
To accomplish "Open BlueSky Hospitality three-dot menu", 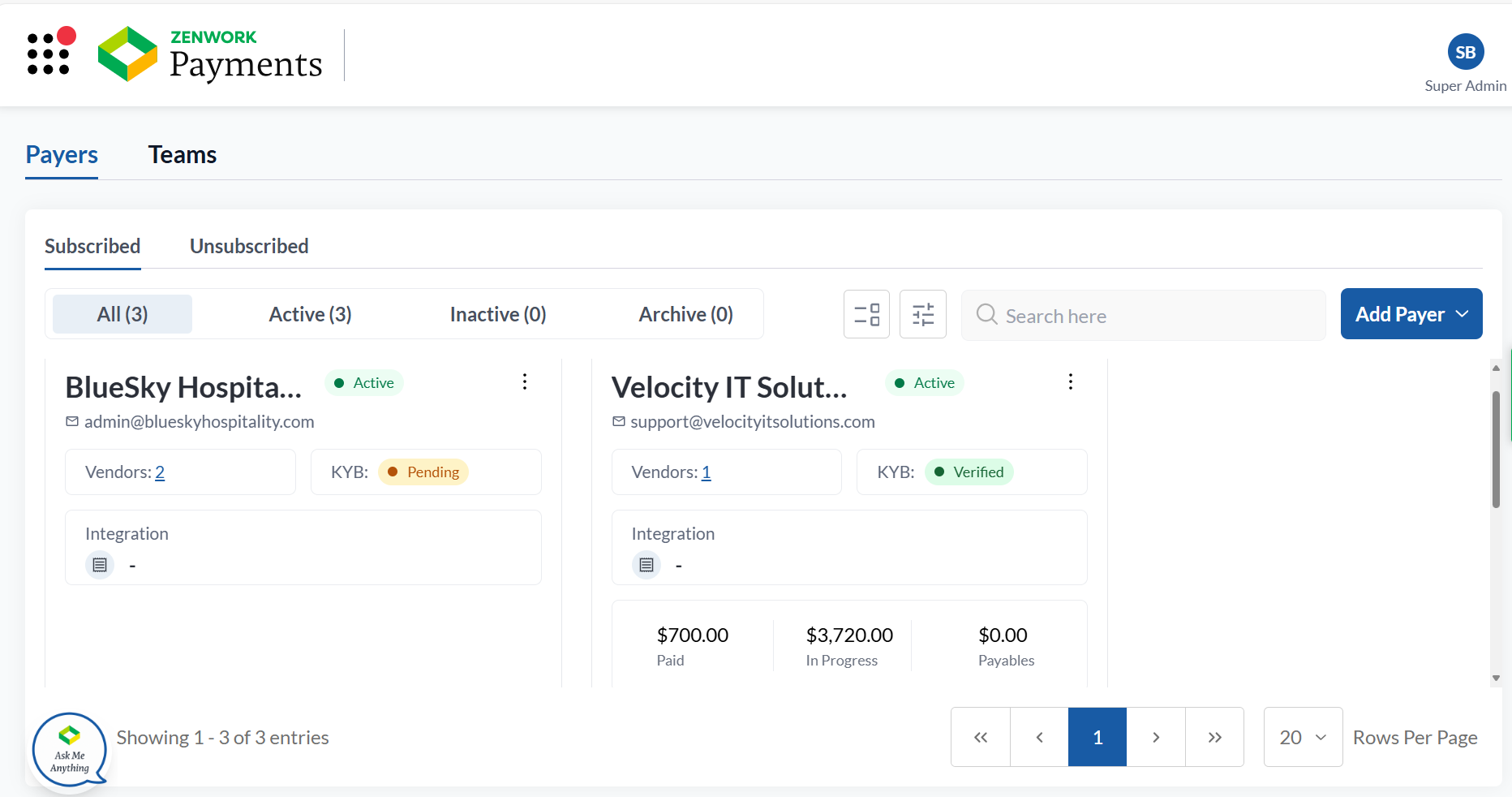I will point(525,382).
